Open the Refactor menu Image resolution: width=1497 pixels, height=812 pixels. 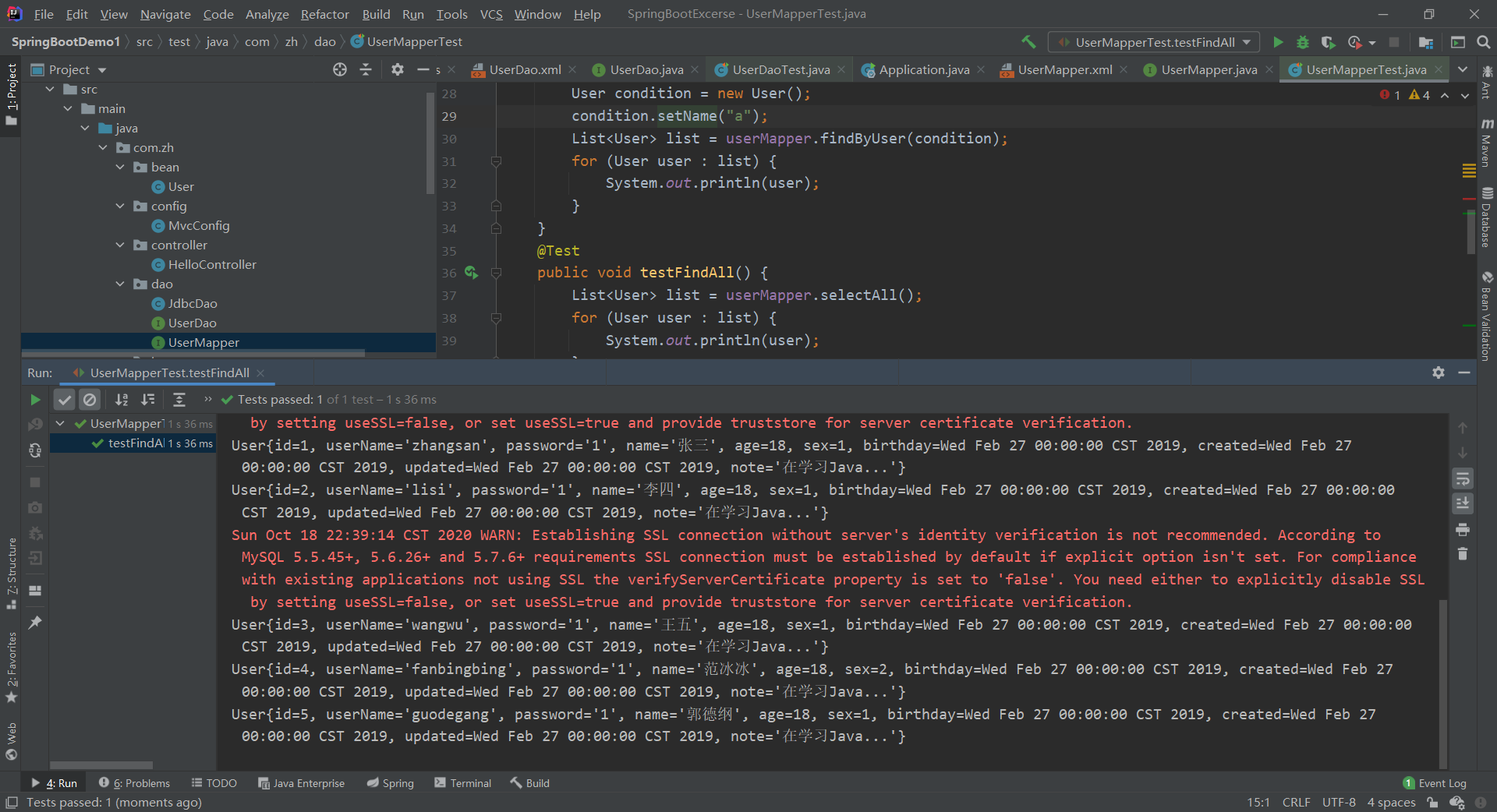click(x=324, y=14)
